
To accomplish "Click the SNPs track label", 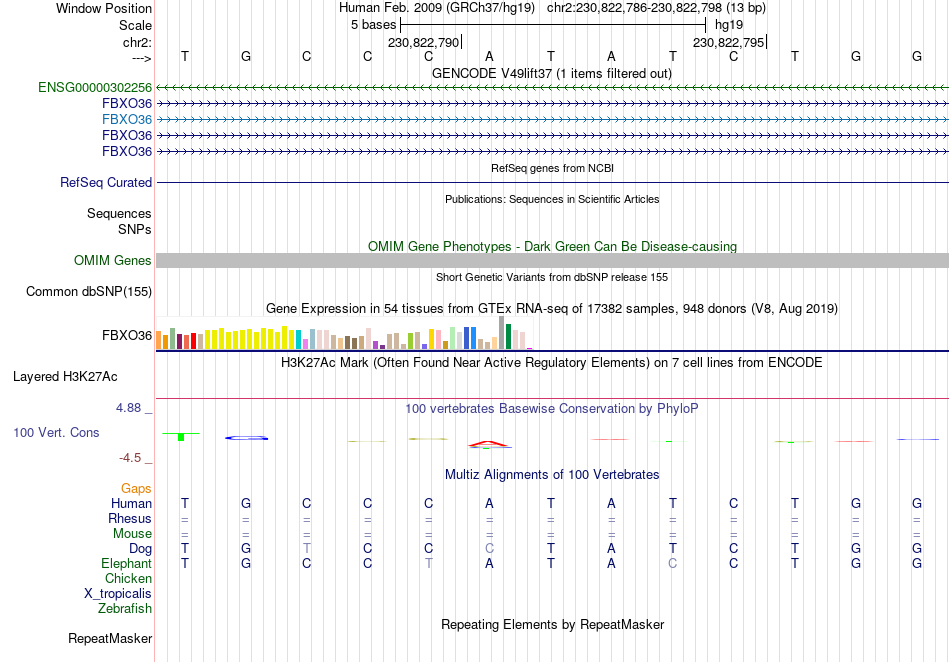I will pyautogui.click(x=135, y=230).
